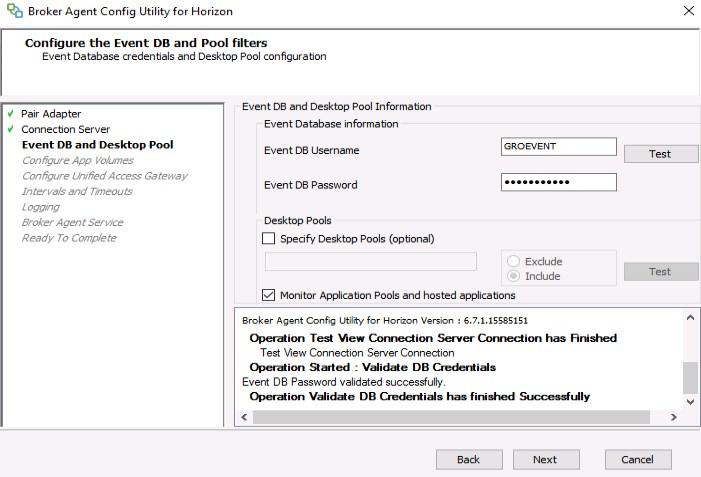This screenshot has width=701, height=477.
Task: Click the 'Event Database information' group label
Action: pos(331,124)
